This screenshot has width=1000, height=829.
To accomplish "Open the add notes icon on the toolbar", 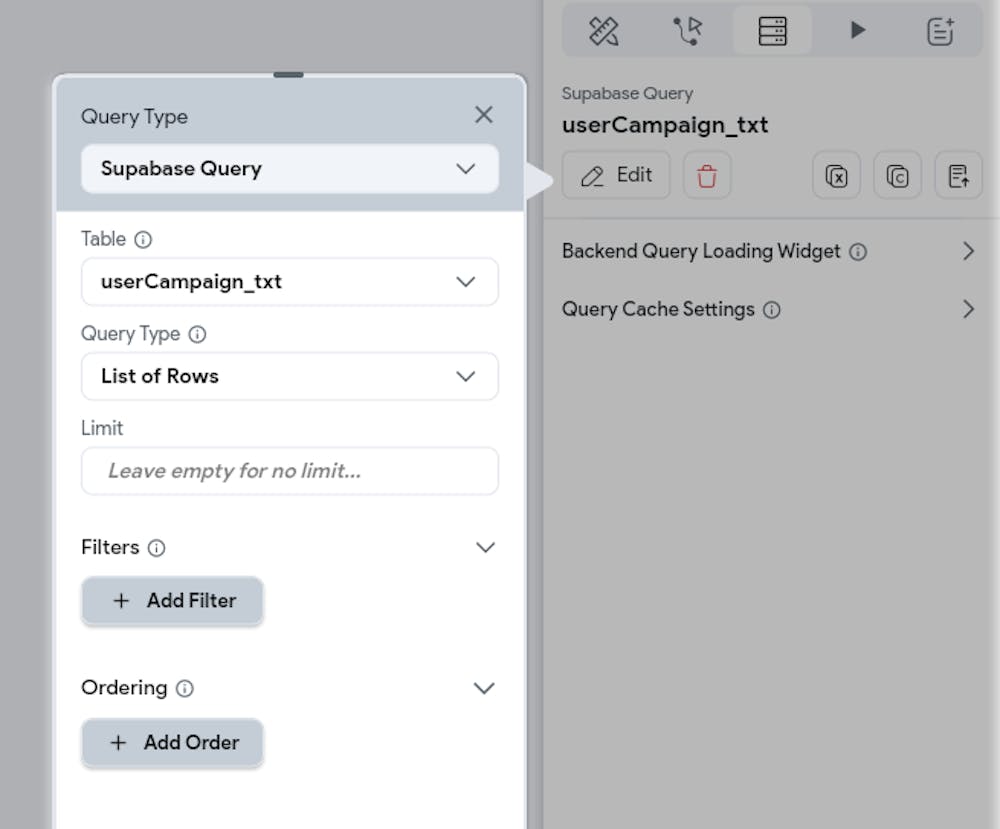I will 941,30.
